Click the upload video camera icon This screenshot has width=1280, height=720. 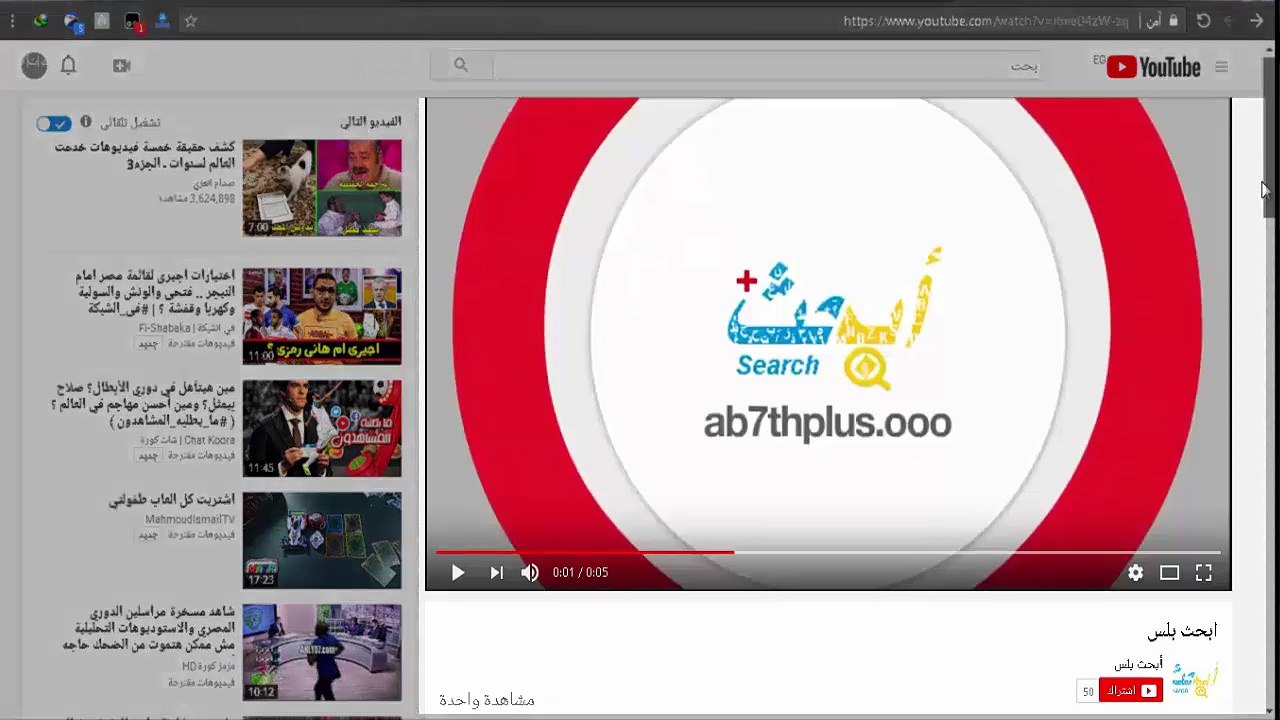pos(121,66)
